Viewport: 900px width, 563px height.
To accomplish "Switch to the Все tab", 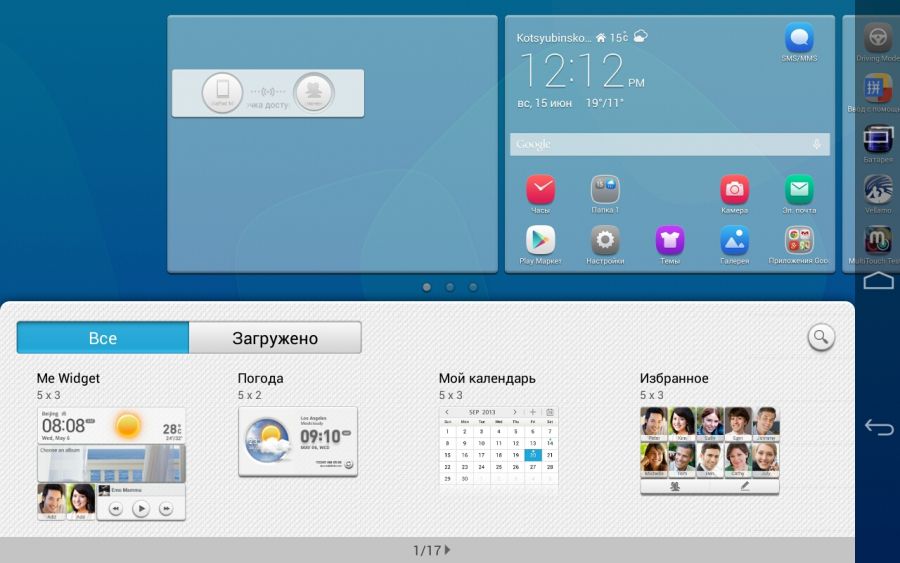I will point(103,338).
